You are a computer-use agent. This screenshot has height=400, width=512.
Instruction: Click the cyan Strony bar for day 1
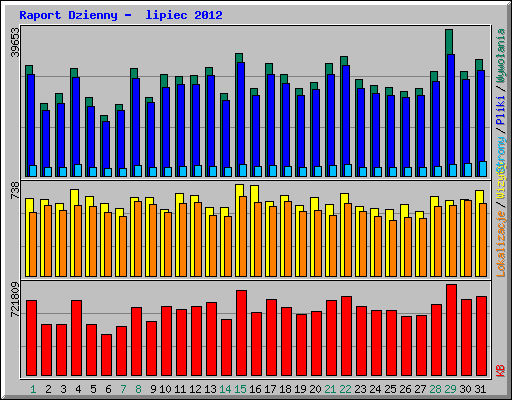(33, 171)
